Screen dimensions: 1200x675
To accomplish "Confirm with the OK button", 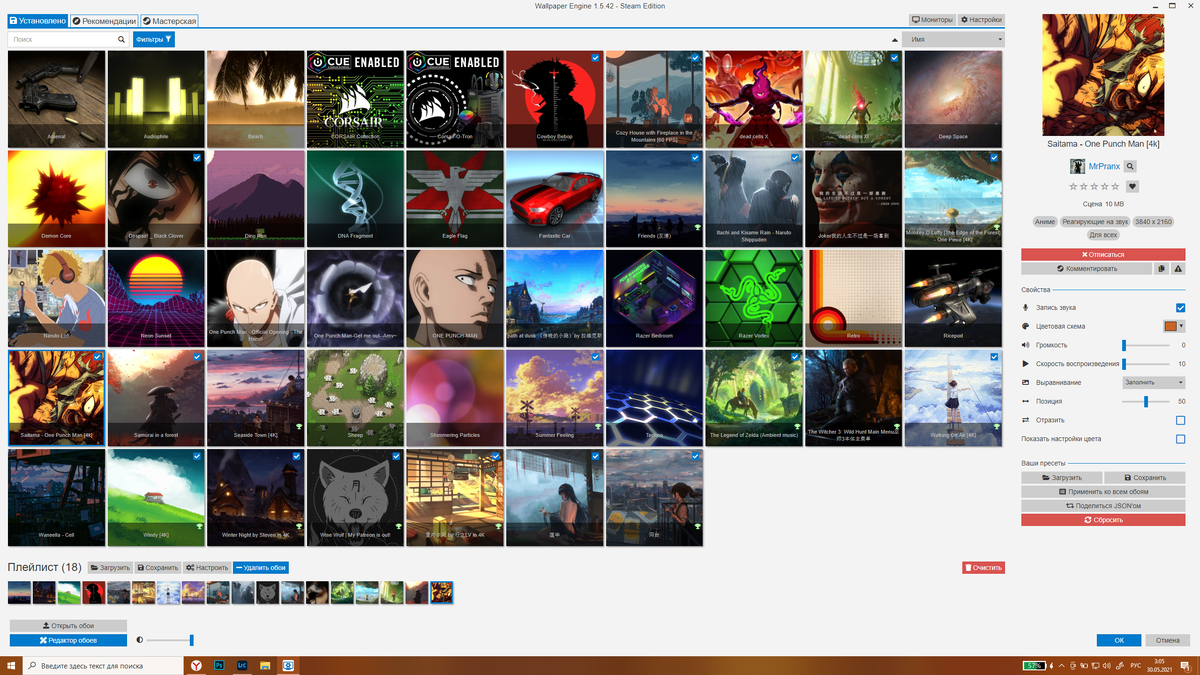I will click(1119, 640).
